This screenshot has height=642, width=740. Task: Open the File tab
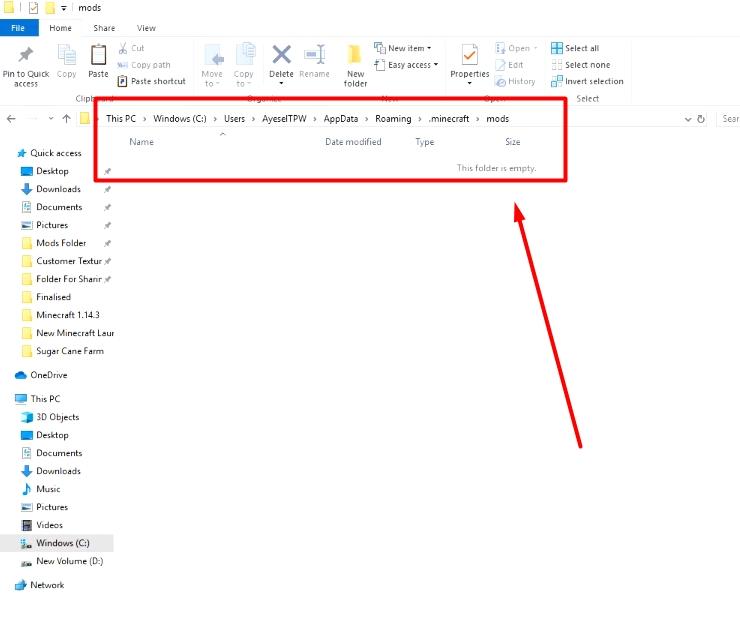click(18, 28)
